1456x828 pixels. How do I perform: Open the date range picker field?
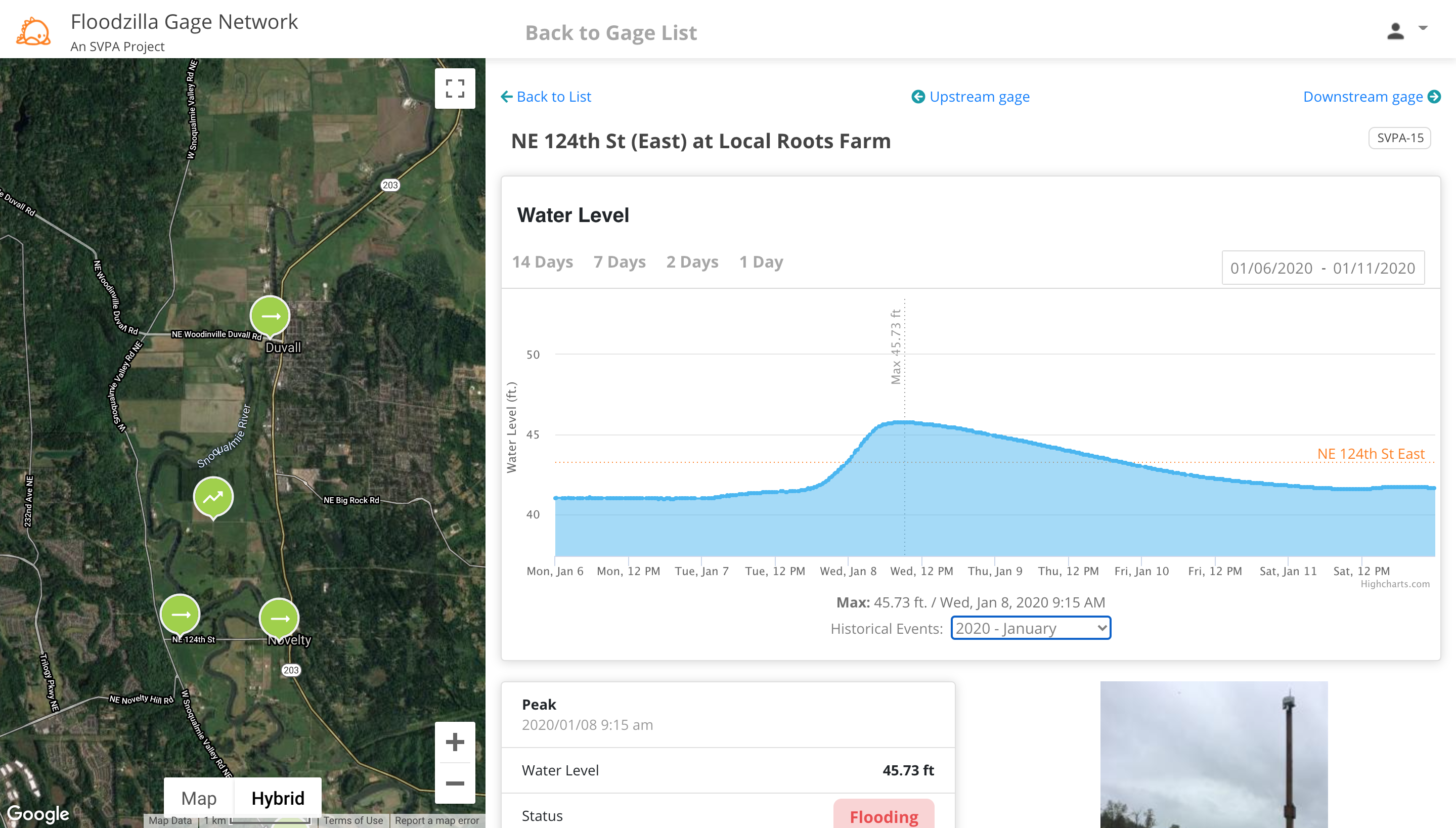pyautogui.click(x=1323, y=268)
